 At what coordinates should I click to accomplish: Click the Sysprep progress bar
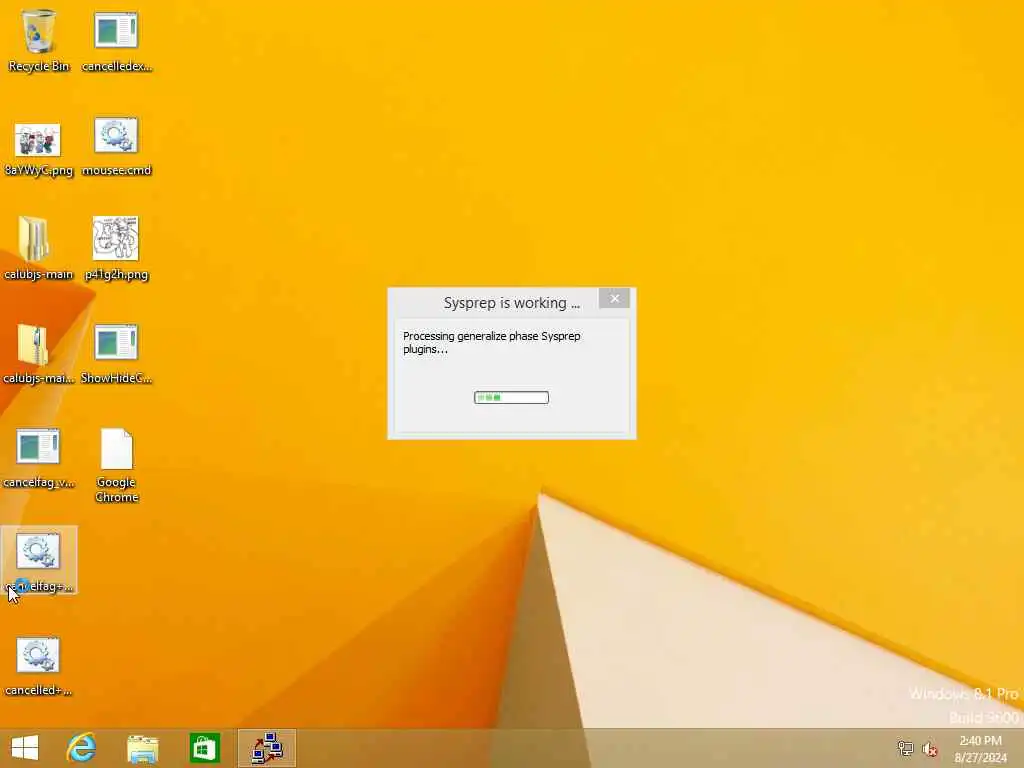point(511,397)
